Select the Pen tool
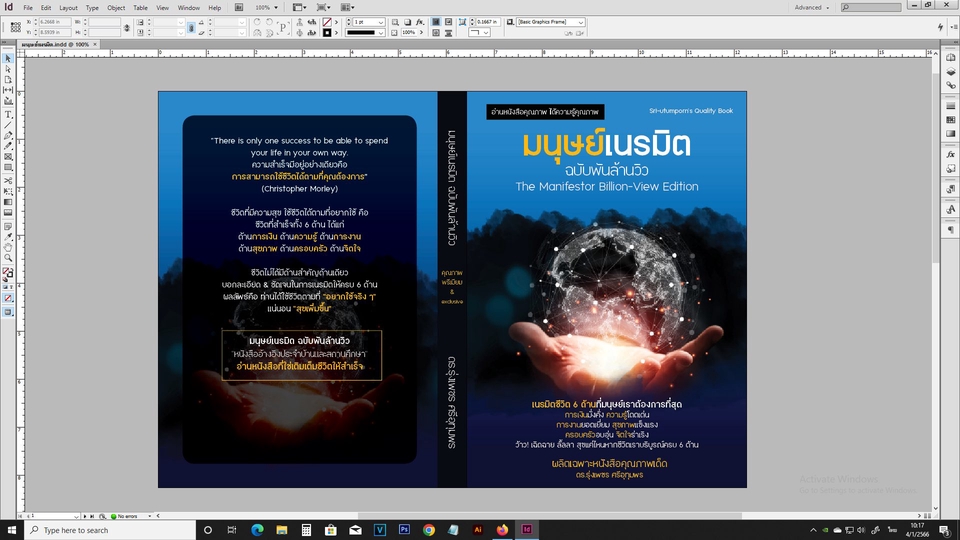Viewport: 960px width, 540px height. 8,135
